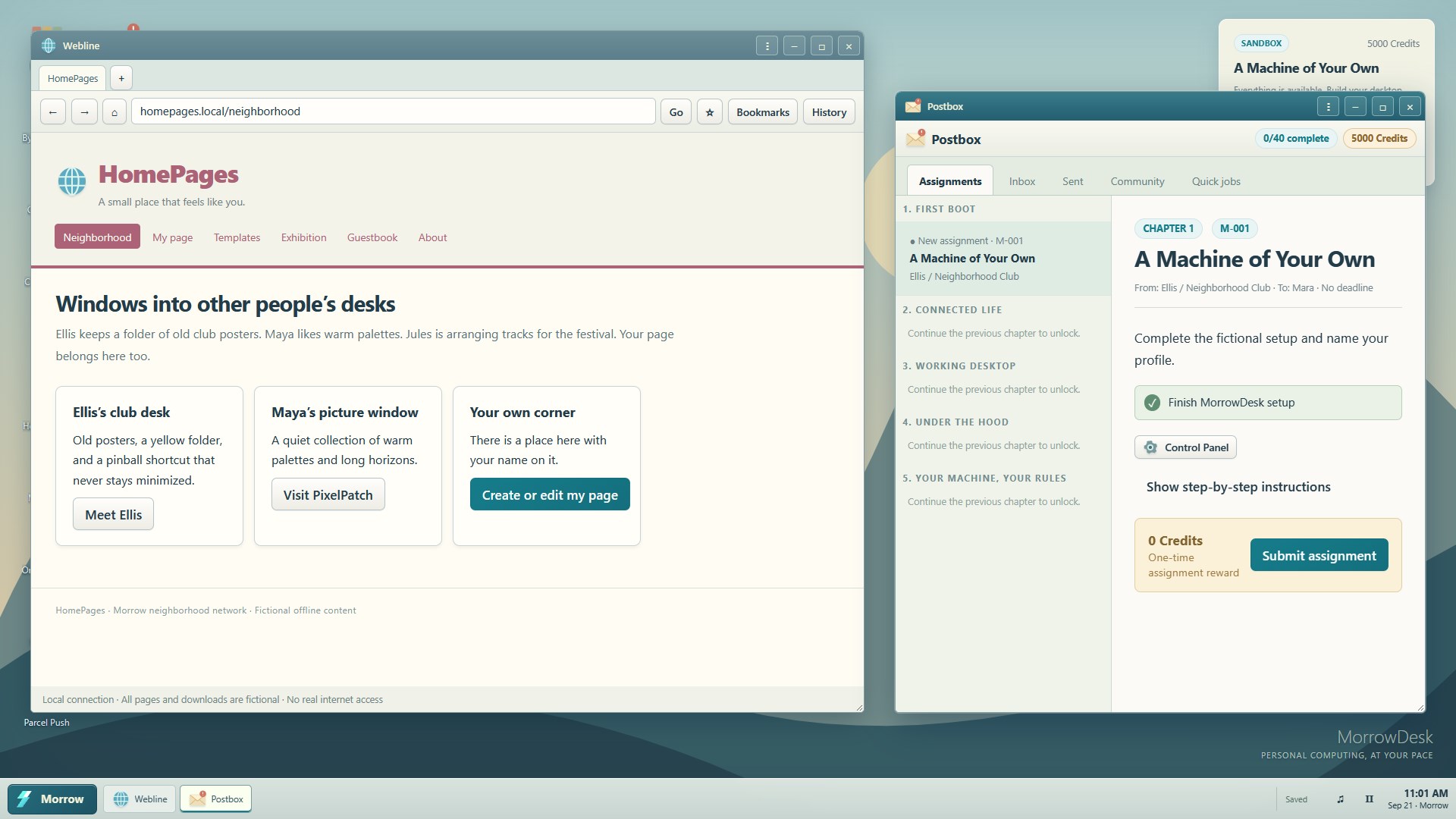
Task: Go forward in Webline browser
Action: (x=84, y=112)
